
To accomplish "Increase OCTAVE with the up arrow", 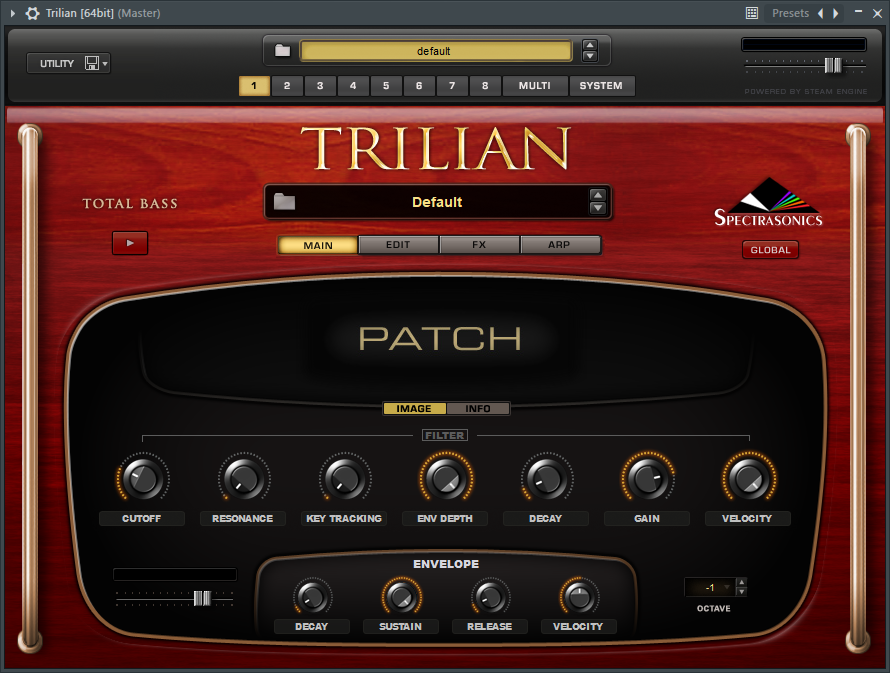I will [741, 582].
